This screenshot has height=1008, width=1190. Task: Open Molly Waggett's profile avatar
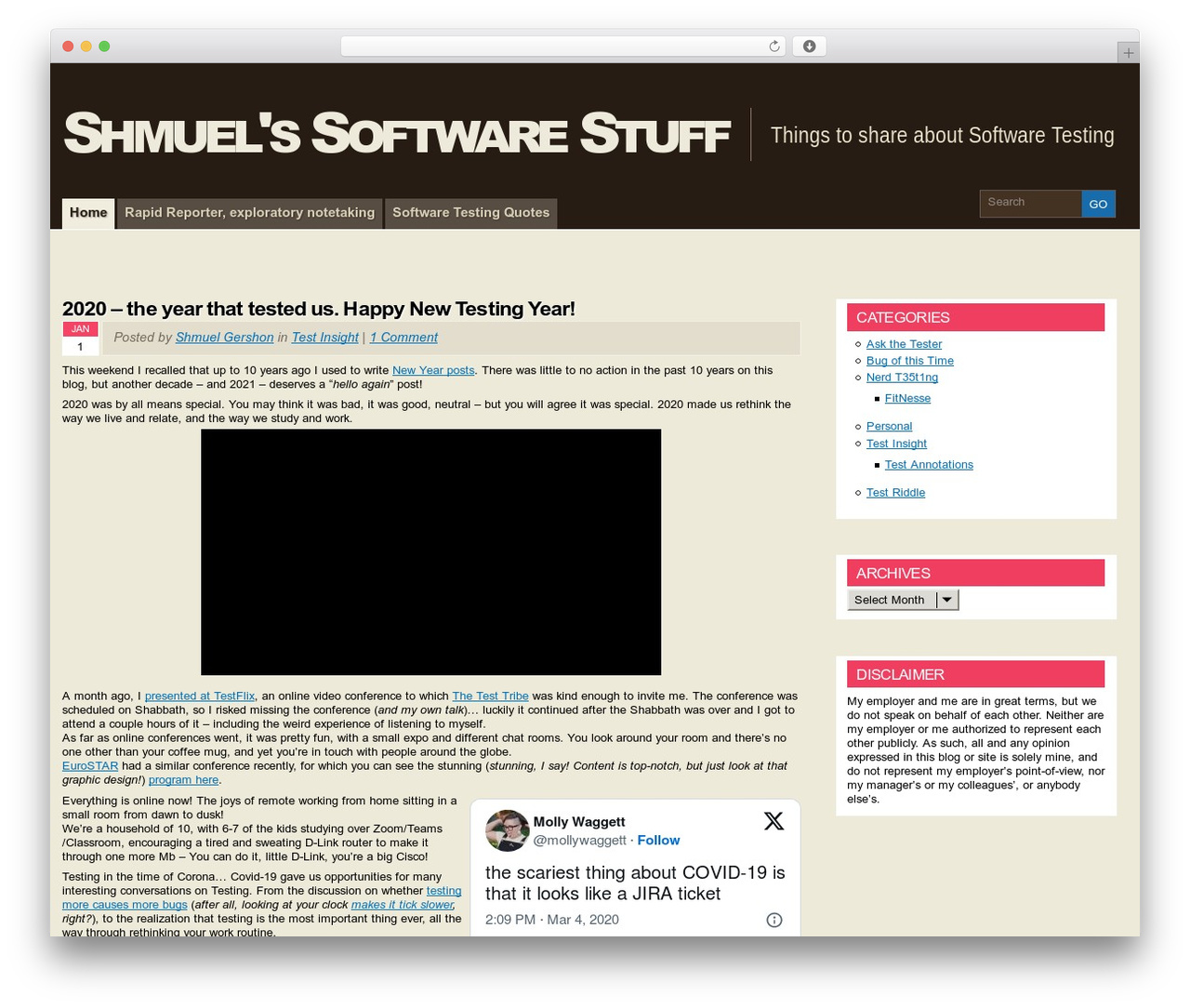point(507,830)
